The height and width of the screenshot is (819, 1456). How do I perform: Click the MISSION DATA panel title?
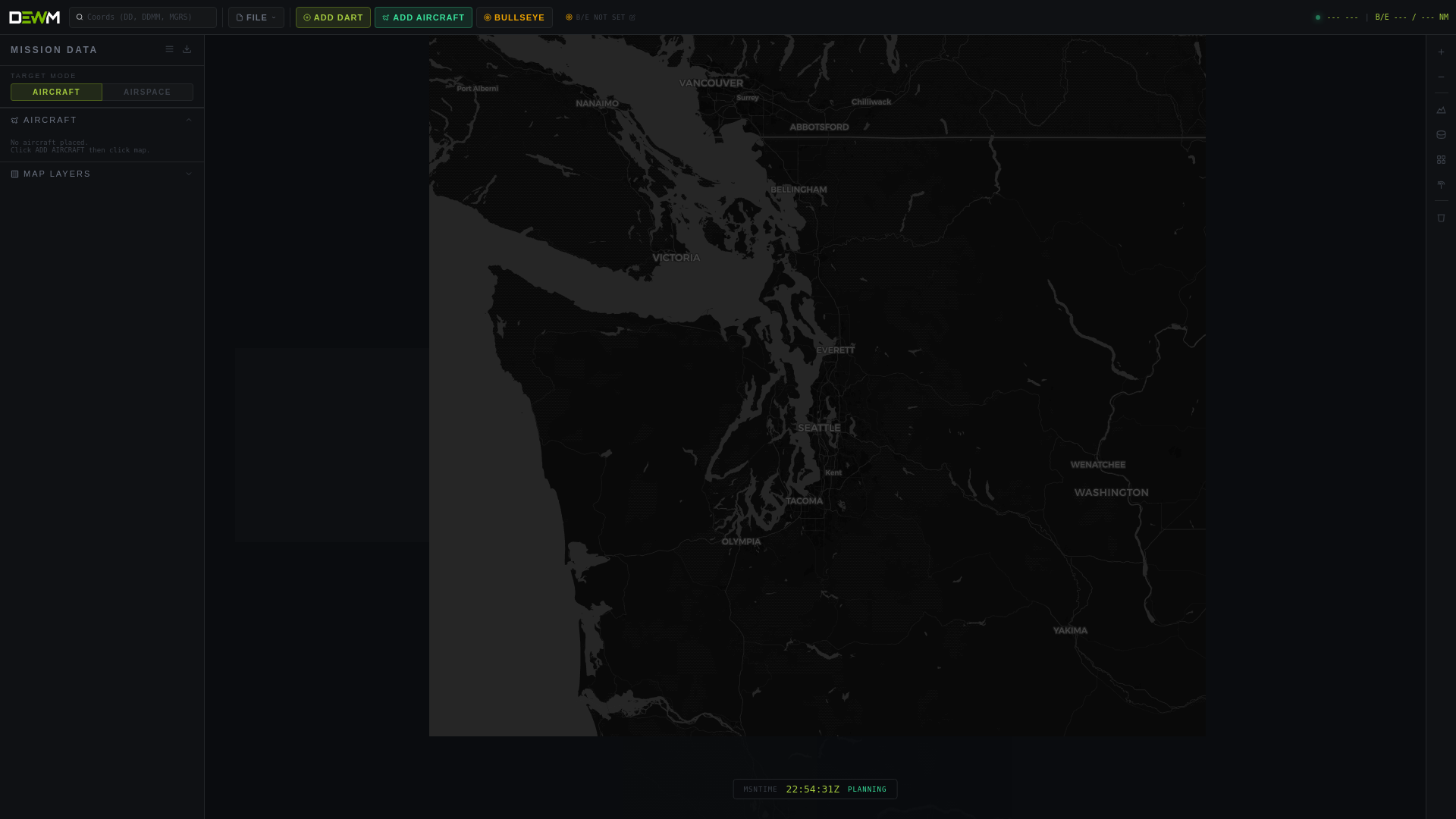tap(54, 50)
